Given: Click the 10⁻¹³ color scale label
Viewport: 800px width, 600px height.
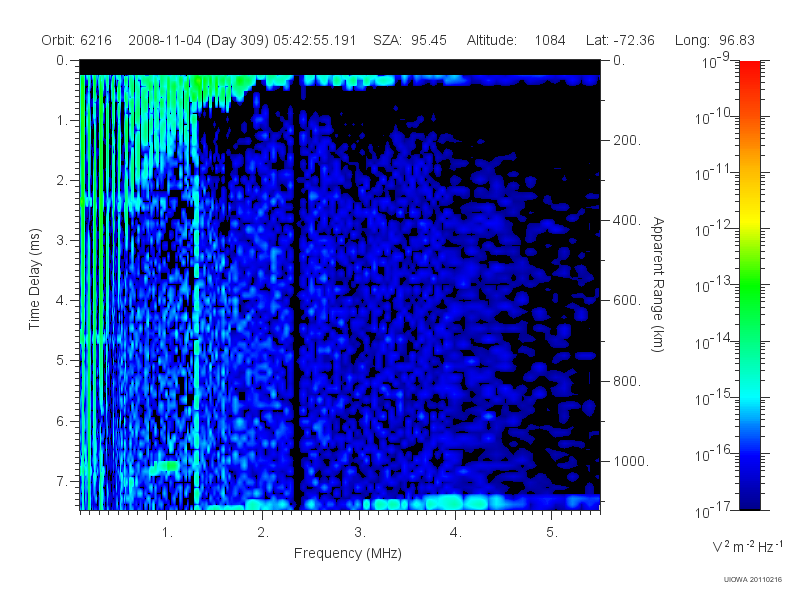Looking at the screenshot, I should click(x=714, y=285).
